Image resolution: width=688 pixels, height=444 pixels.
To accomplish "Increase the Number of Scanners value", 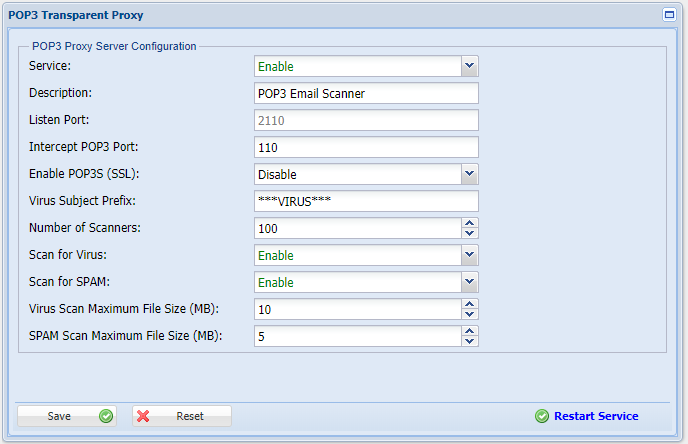I will [x=470, y=223].
